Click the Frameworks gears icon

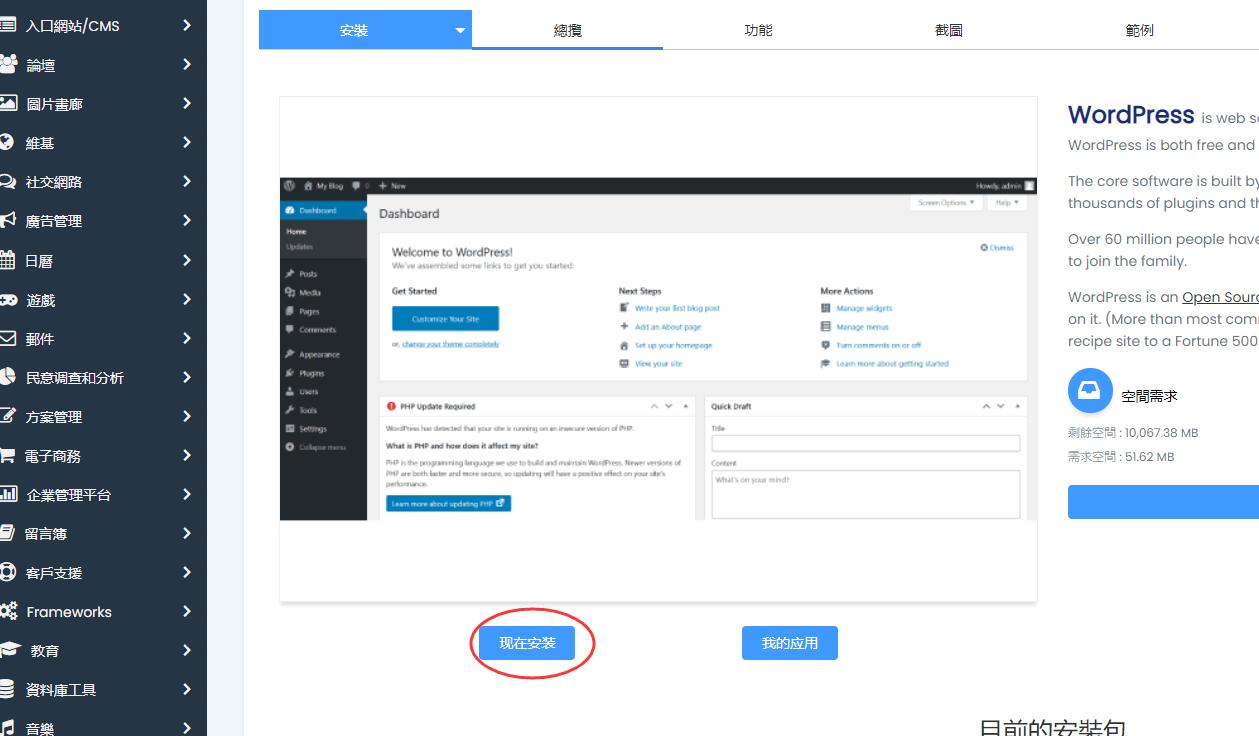(x=8, y=611)
